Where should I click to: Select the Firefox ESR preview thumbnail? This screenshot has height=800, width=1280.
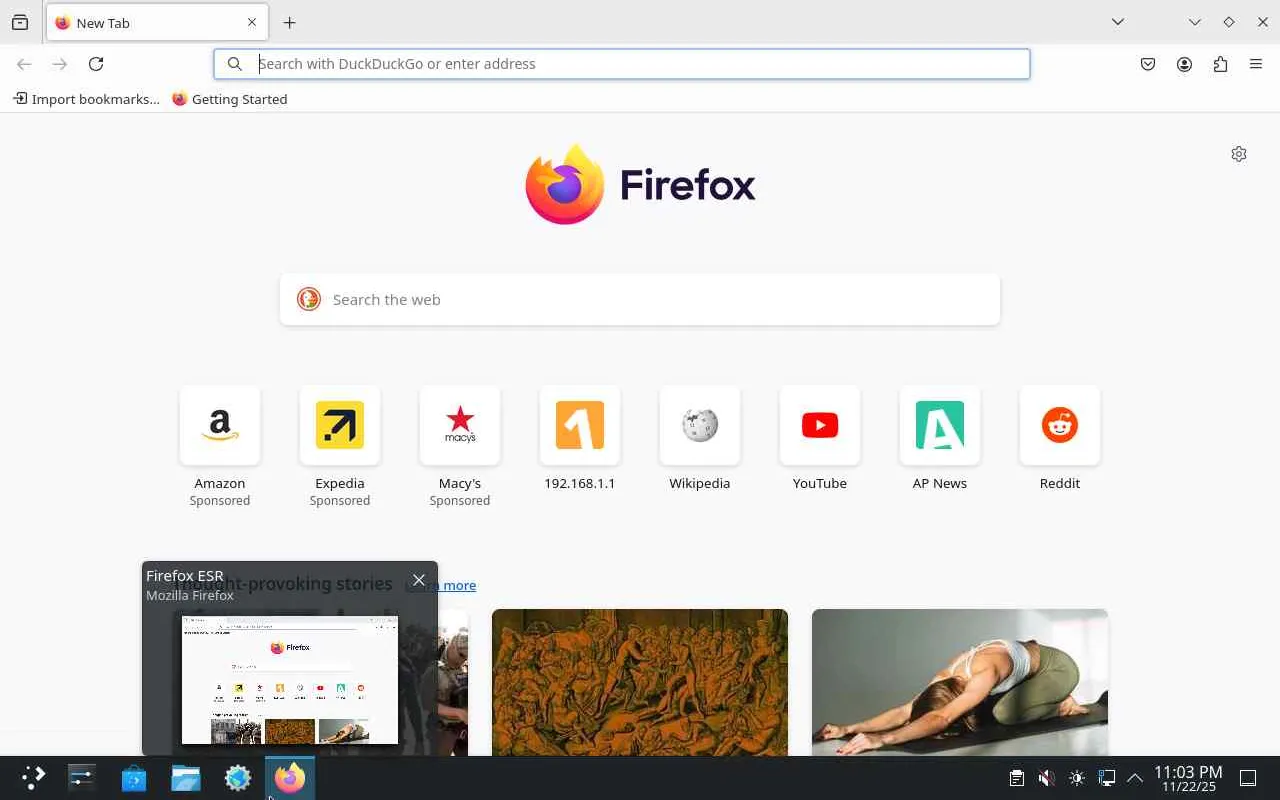290,680
